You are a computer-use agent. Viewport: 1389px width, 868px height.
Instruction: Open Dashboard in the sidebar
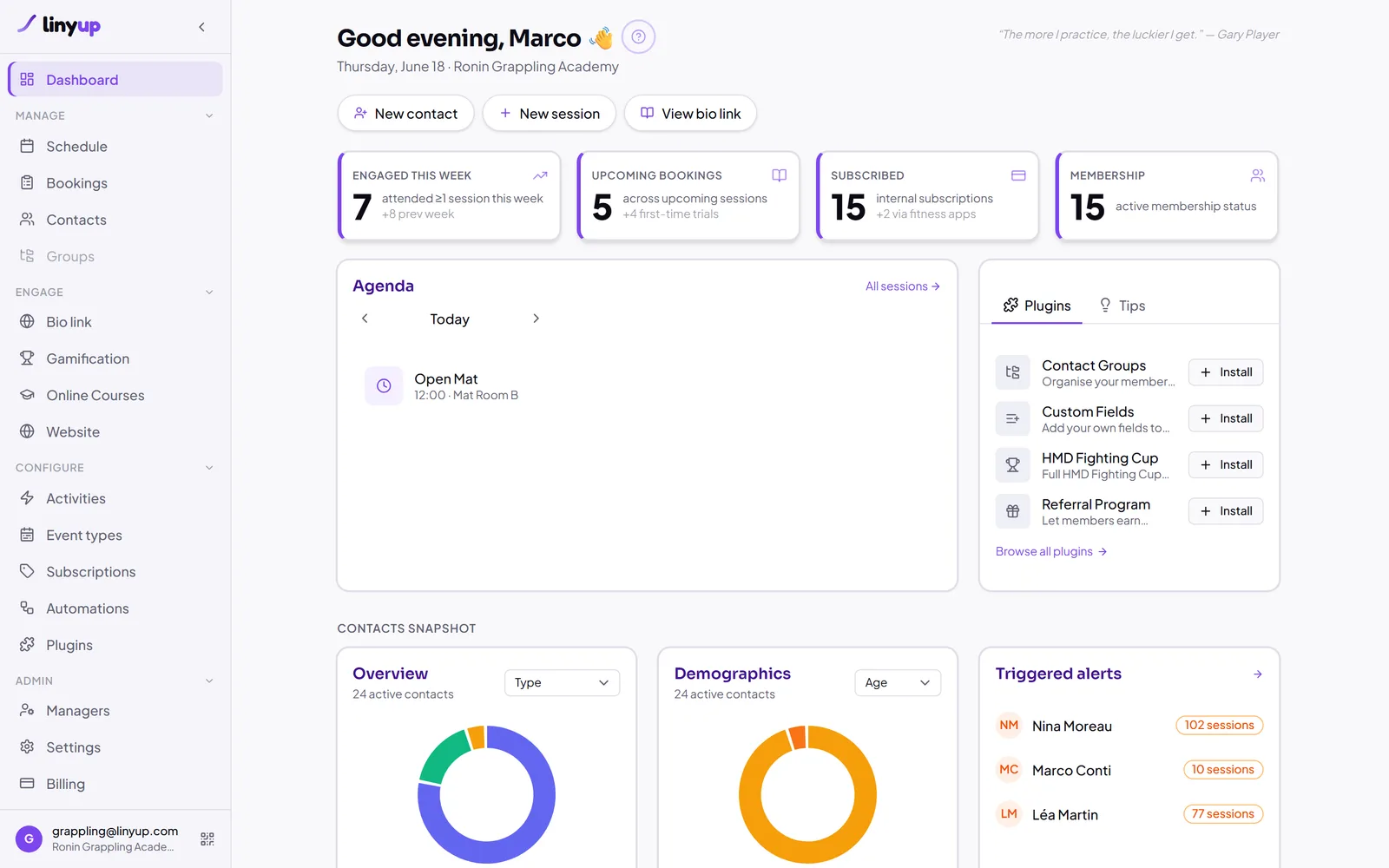point(115,79)
